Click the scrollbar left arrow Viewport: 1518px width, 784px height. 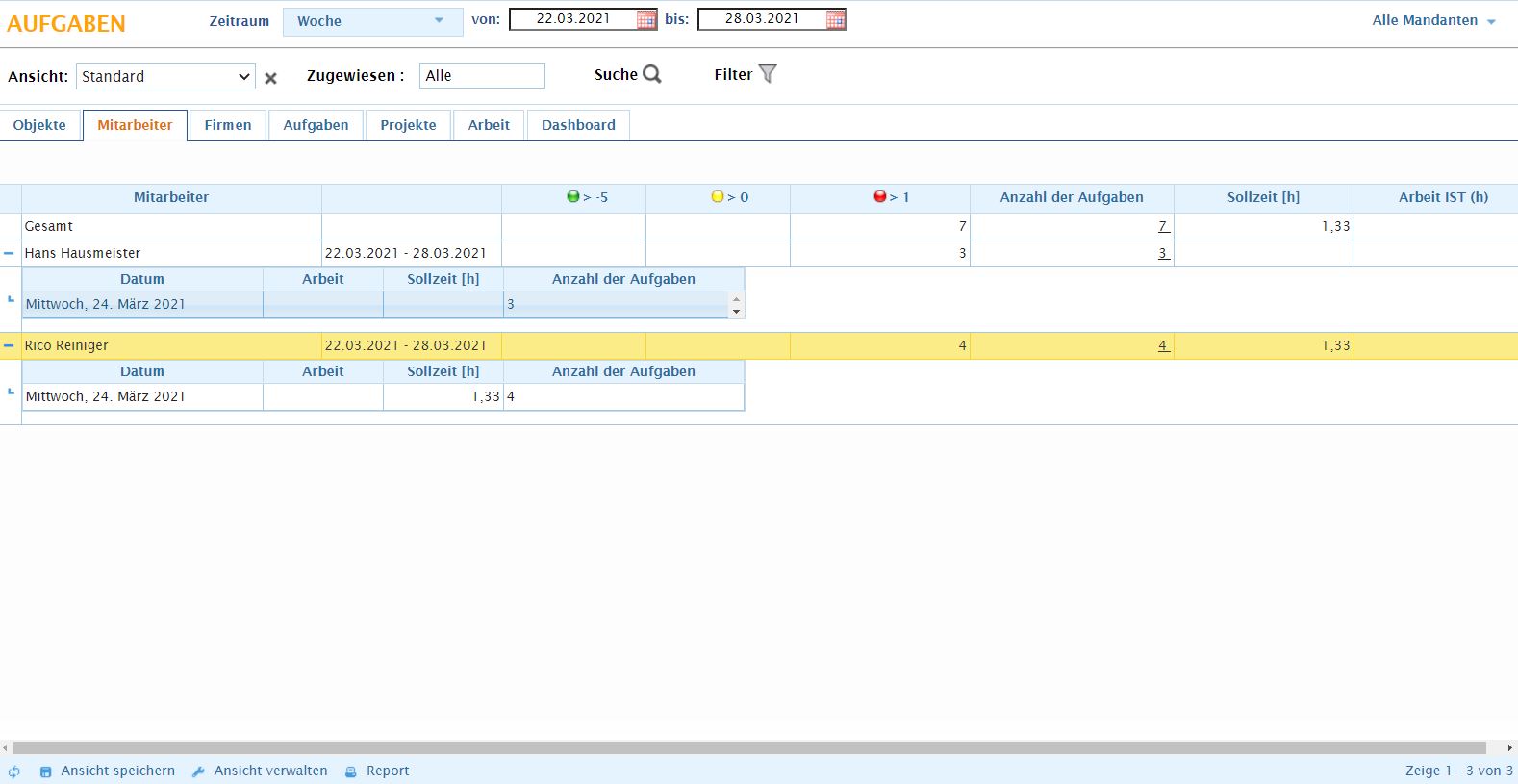coord(6,747)
